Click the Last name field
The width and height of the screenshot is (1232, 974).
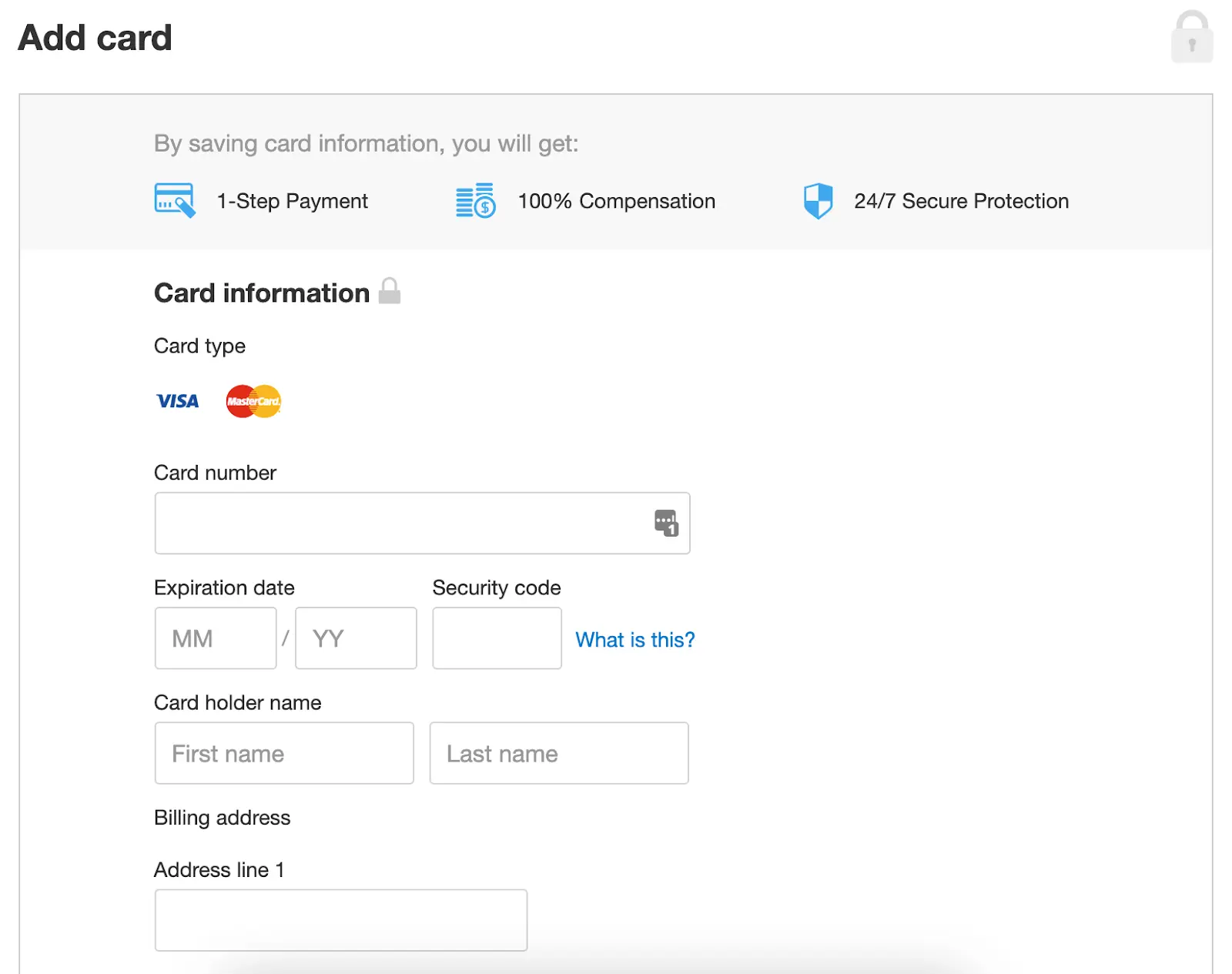(559, 753)
